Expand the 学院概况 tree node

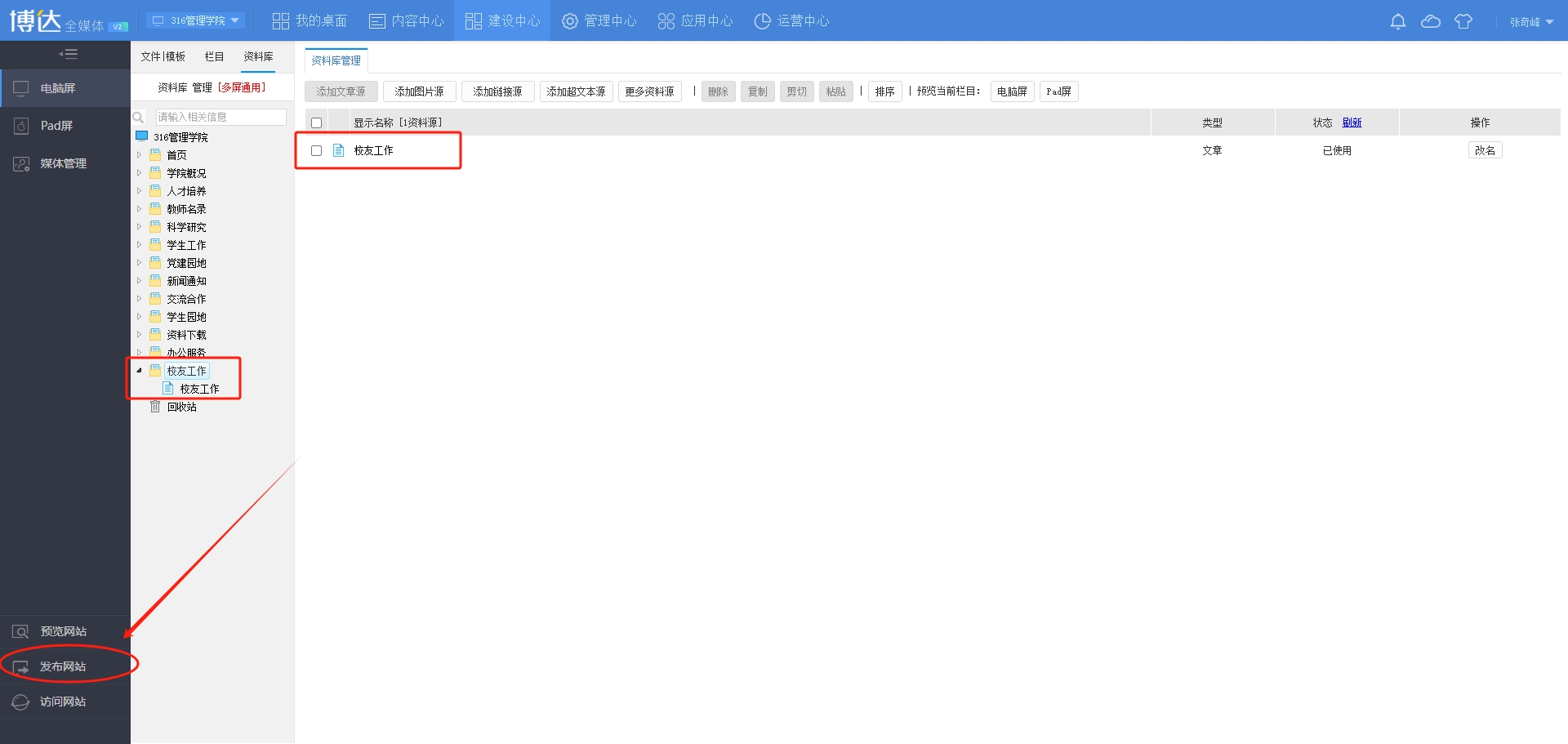pyautogui.click(x=139, y=172)
